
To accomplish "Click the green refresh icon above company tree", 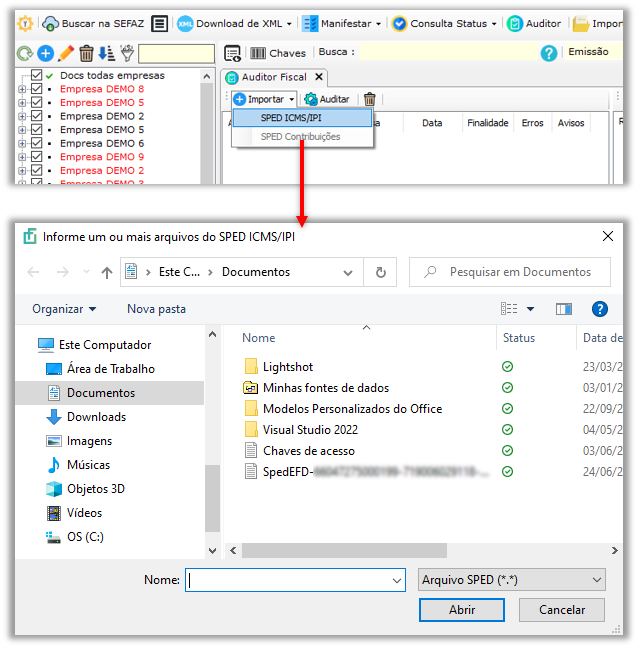I will pyautogui.click(x=25, y=53).
